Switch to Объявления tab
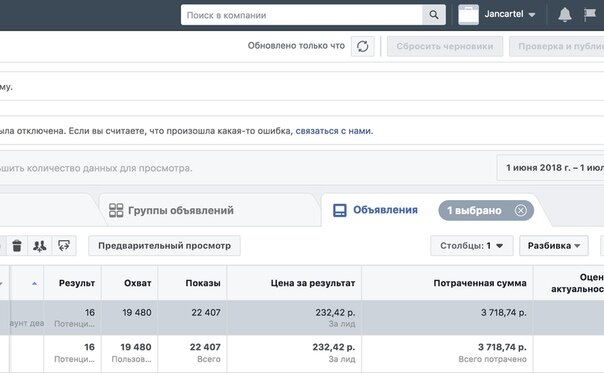The height and width of the screenshot is (373, 604). [x=386, y=210]
